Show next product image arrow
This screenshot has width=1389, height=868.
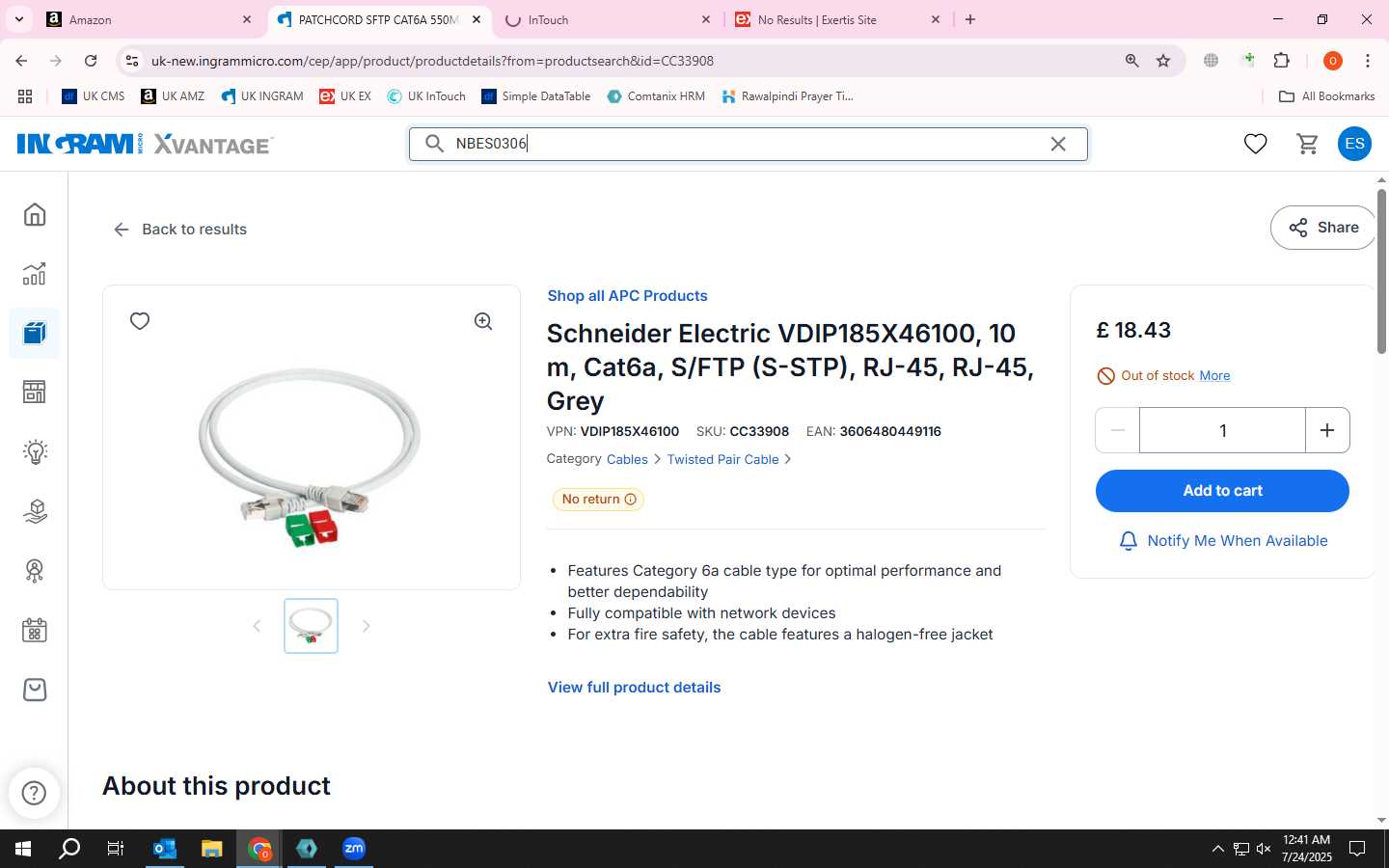pyautogui.click(x=366, y=626)
